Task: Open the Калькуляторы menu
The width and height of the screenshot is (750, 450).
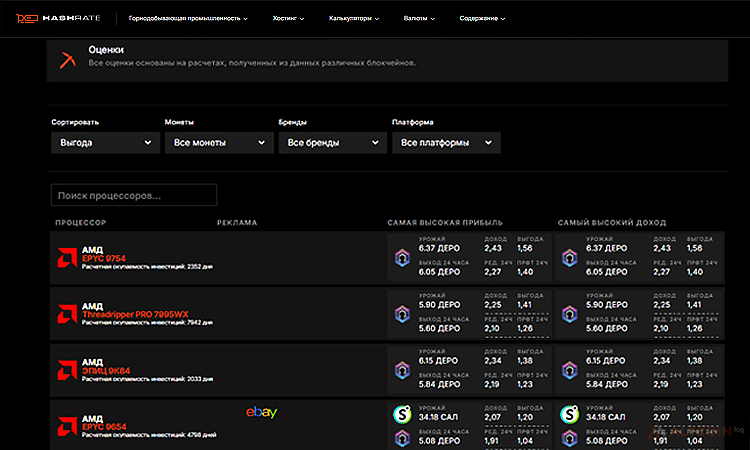Action: pos(353,18)
